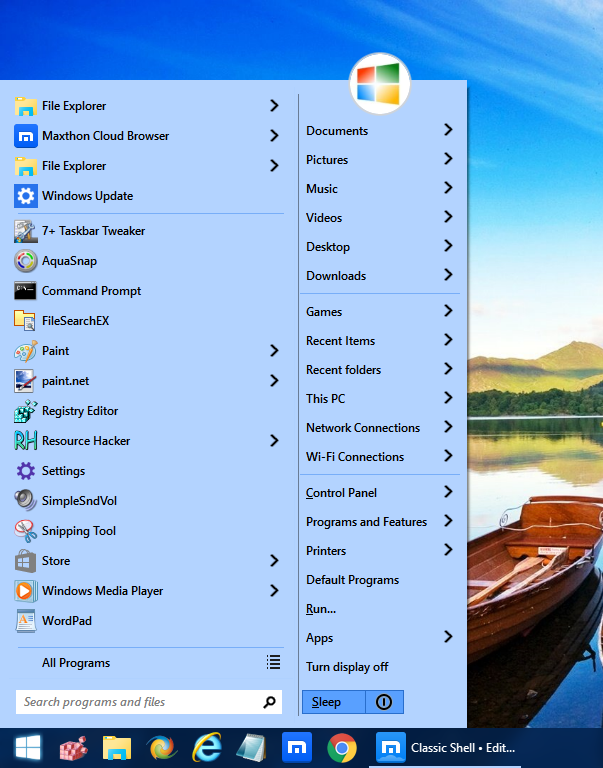This screenshot has width=603, height=768.
Task: Open Maxthon Cloud Browser icon in start menu
Action: pyautogui.click(x=25, y=136)
